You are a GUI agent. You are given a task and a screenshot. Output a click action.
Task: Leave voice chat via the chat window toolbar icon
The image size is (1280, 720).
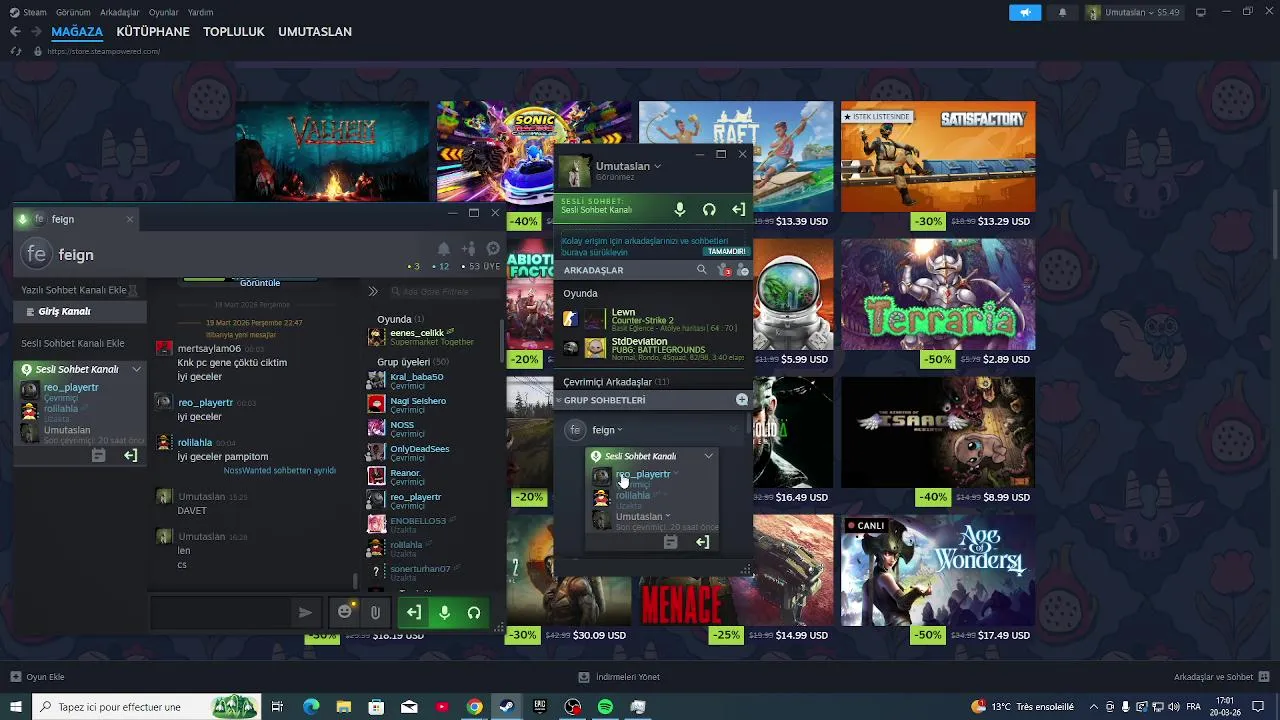(x=414, y=612)
